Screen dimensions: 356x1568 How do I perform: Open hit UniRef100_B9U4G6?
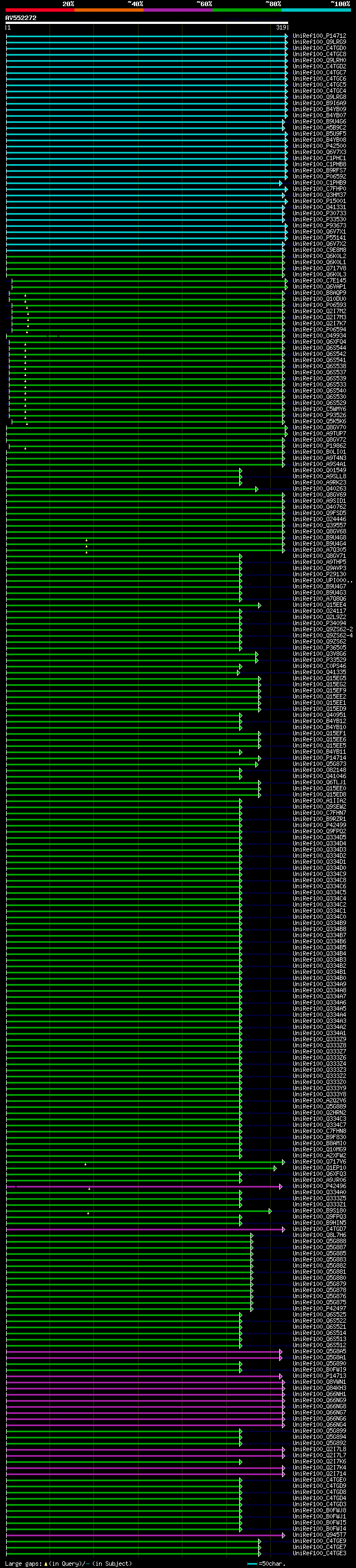319,122
